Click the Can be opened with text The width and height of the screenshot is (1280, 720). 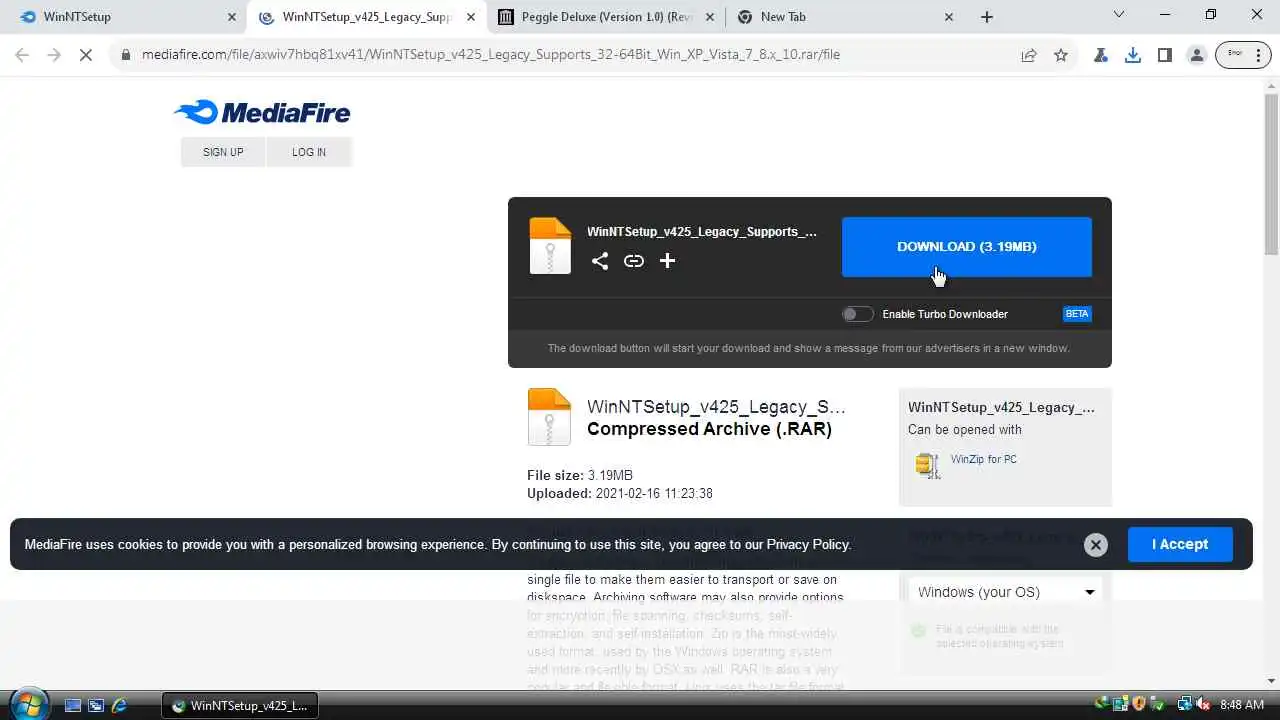[x=965, y=430]
